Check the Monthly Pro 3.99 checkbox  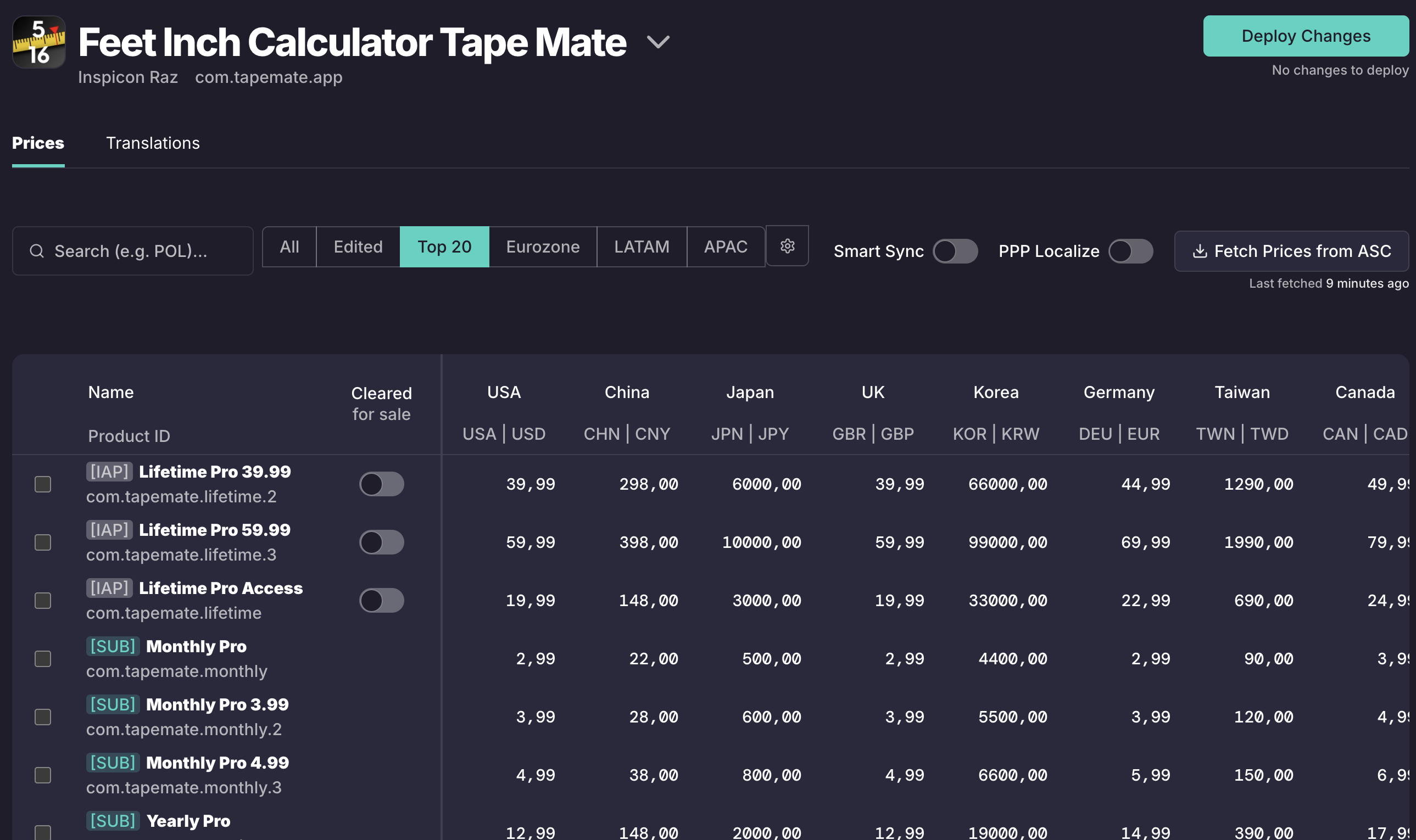pyautogui.click(x=43, y=717)
